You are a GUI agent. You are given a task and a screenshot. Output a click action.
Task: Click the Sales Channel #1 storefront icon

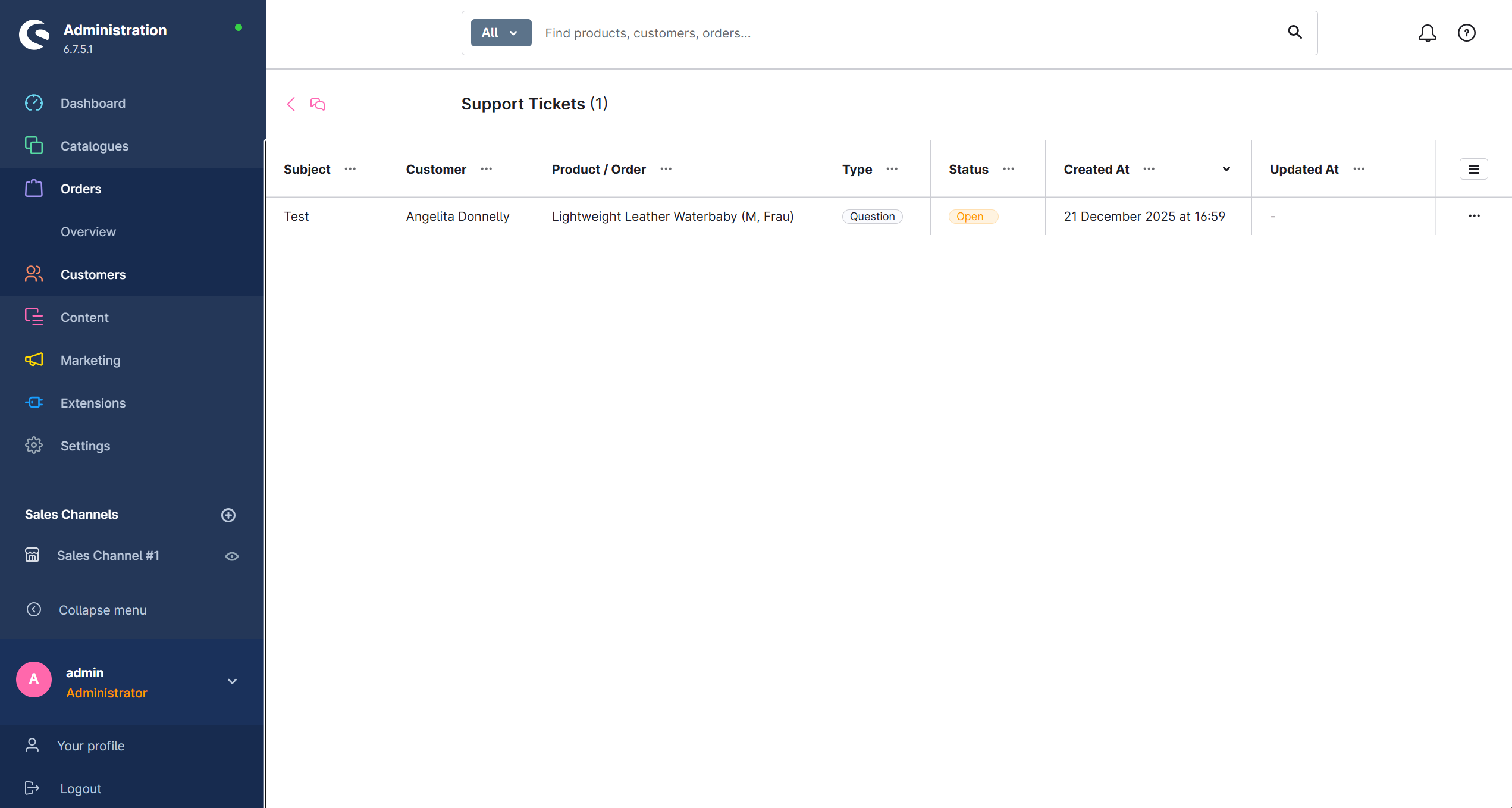pyautogui.click(x=32, y=555)
